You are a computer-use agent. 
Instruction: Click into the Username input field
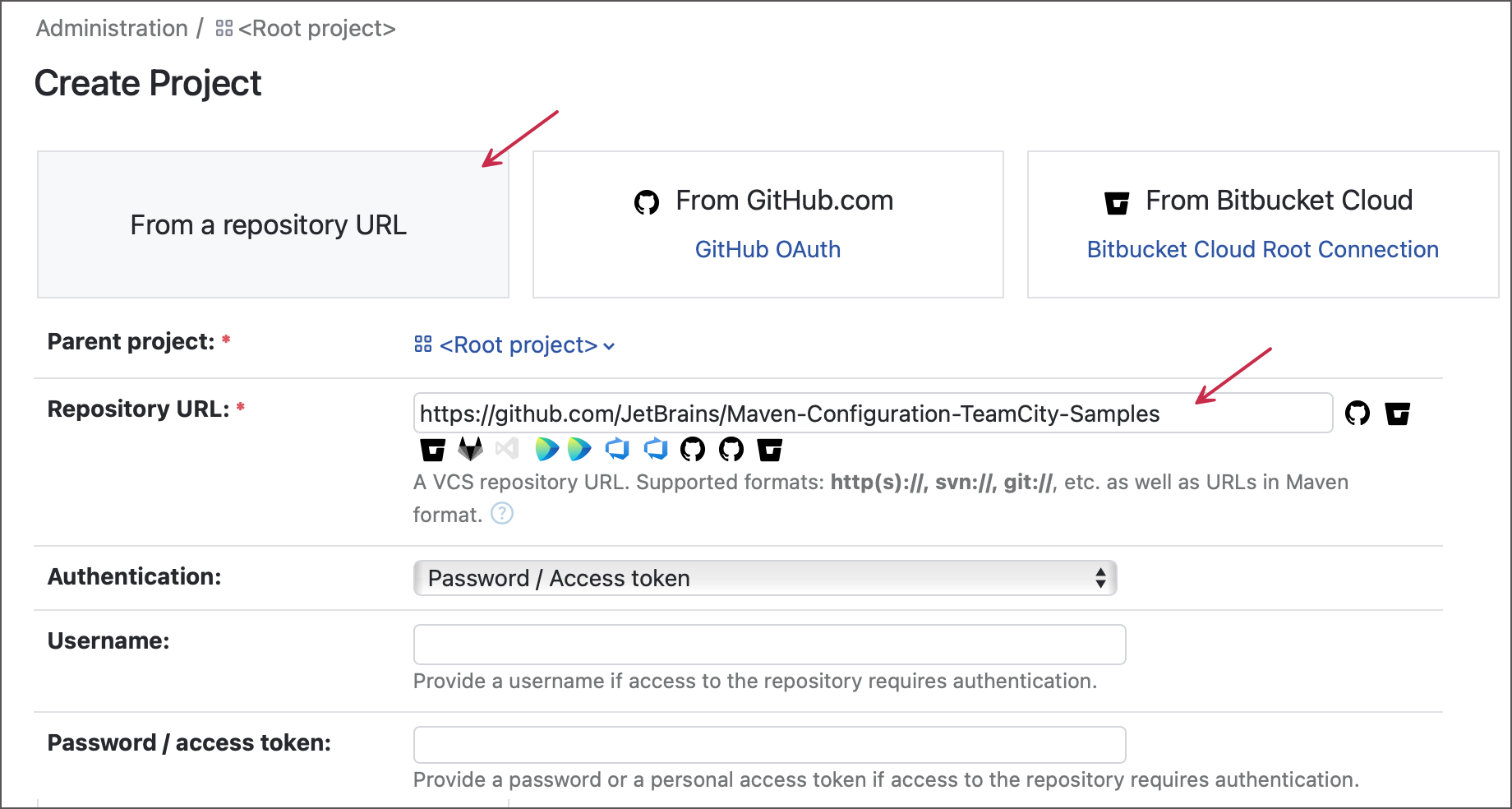point(769,645)
